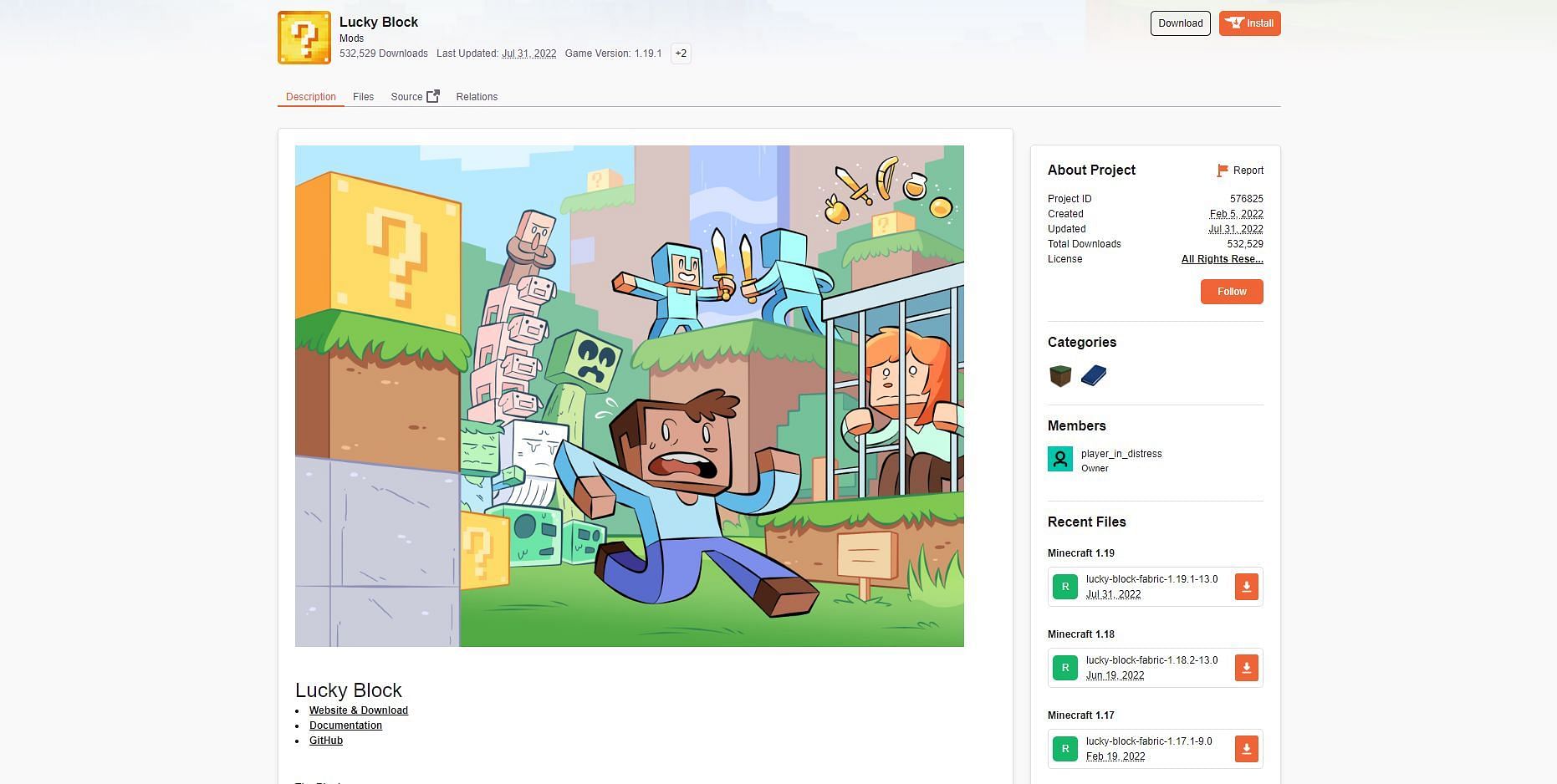Image resolution: width=1557 pixels, height=784 pixels.
Task: Click the orange Install button
Action: coord(1249,23)
